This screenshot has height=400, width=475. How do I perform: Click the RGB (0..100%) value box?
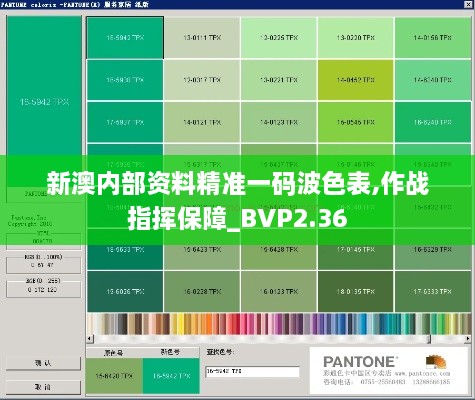pos(44,265)
